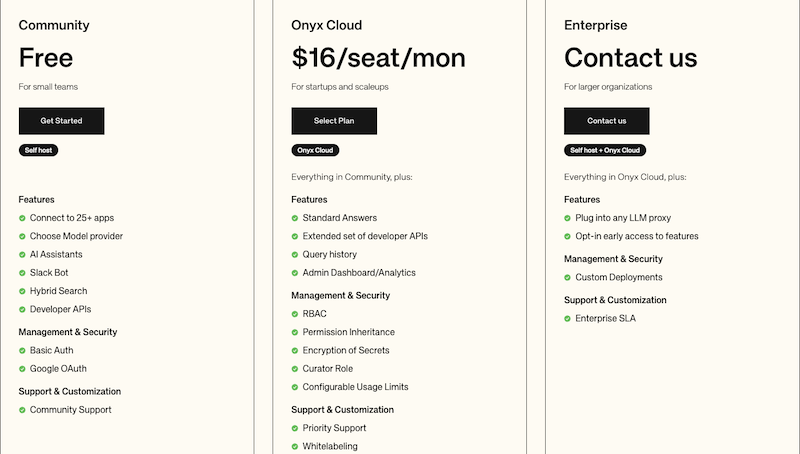Click green check beside Connect to 25+ apps
Image resolution: width=800 pixels, height=454 pixels.
[x=22, y=218]
